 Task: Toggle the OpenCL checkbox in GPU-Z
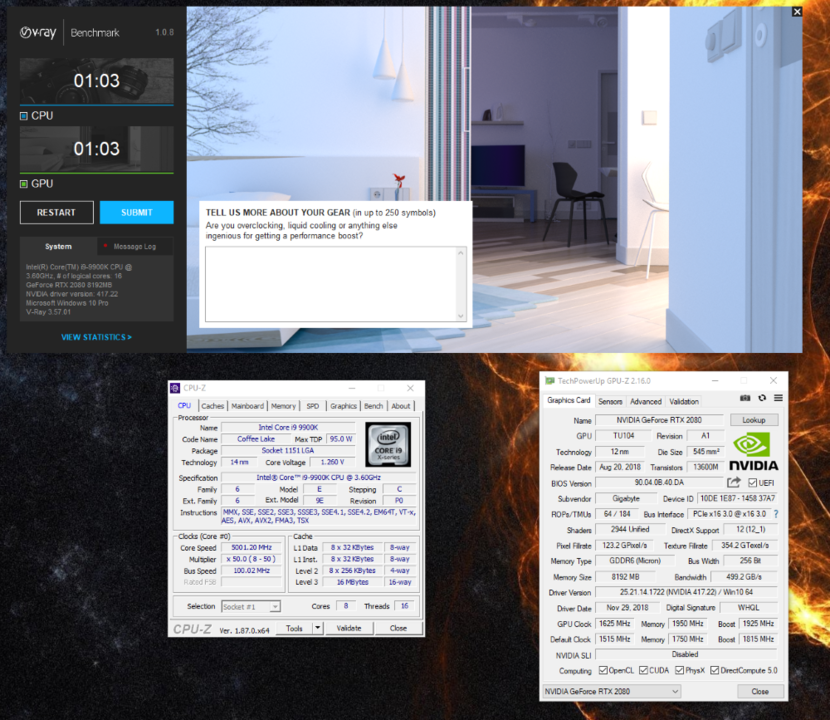(603, 670)
